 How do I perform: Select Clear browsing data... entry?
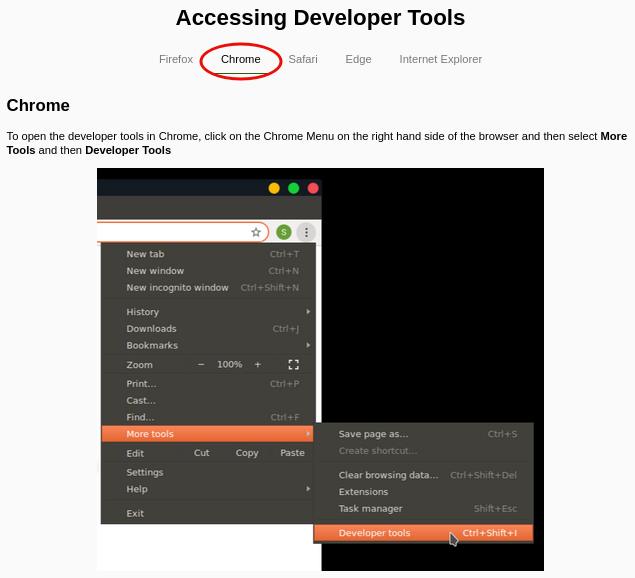pyautogui.click(x=424, y=475)
